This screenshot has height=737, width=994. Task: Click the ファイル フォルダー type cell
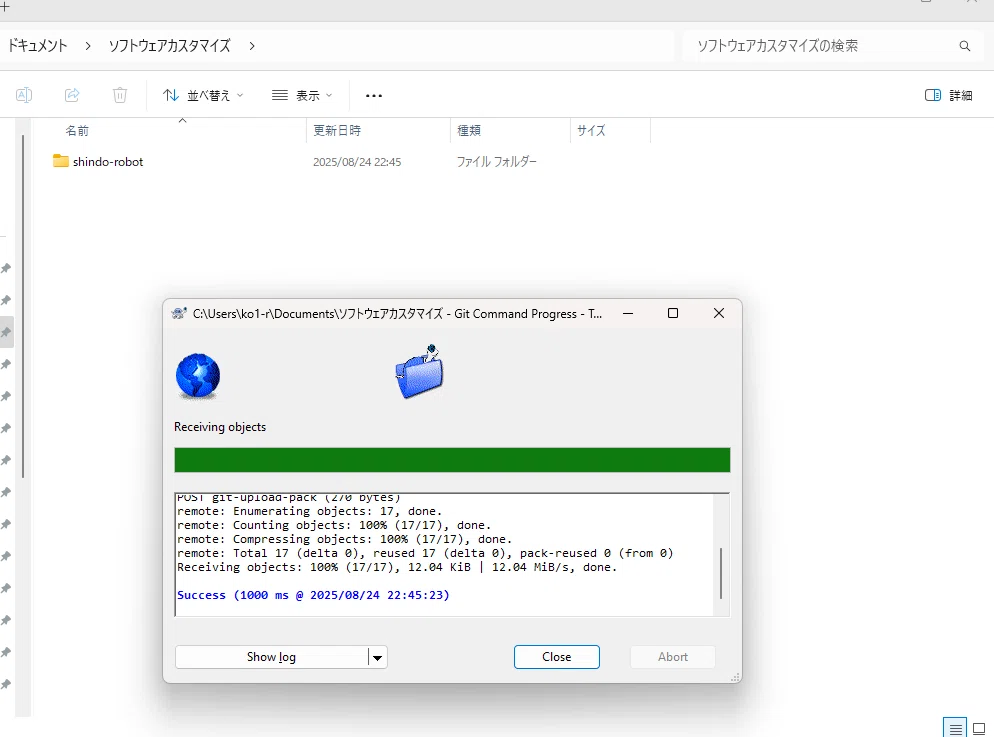[496, 162]
